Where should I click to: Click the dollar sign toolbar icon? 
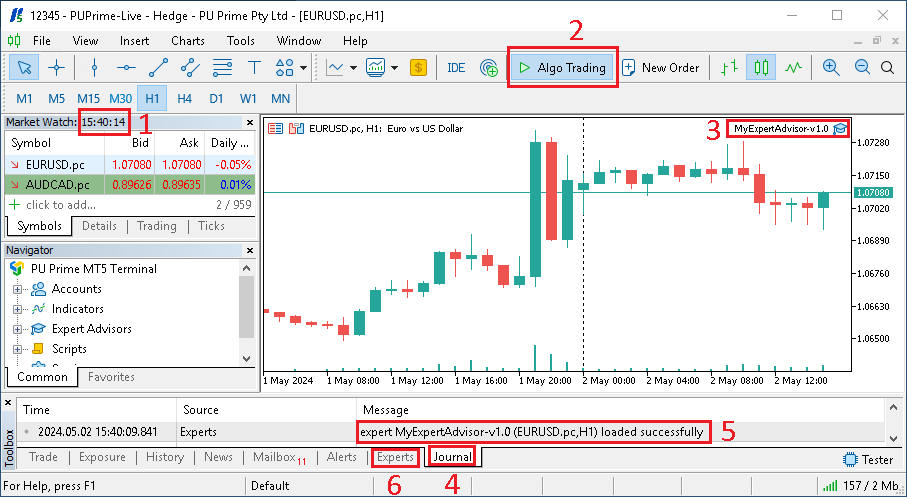coord(418,68)
